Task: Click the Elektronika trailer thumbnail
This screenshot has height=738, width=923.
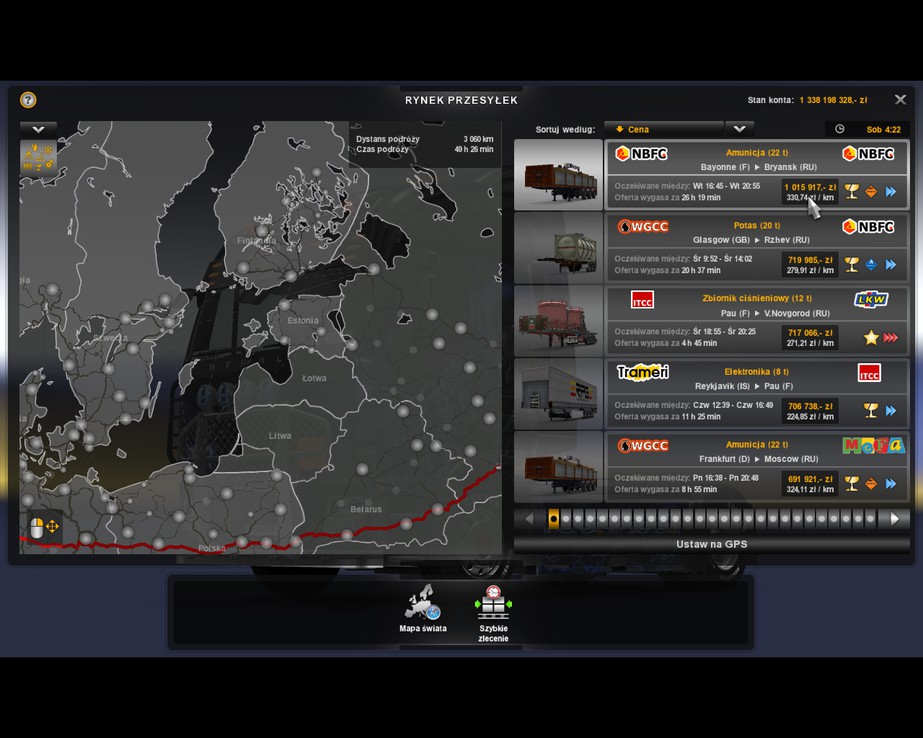Action: click(558, 394)
